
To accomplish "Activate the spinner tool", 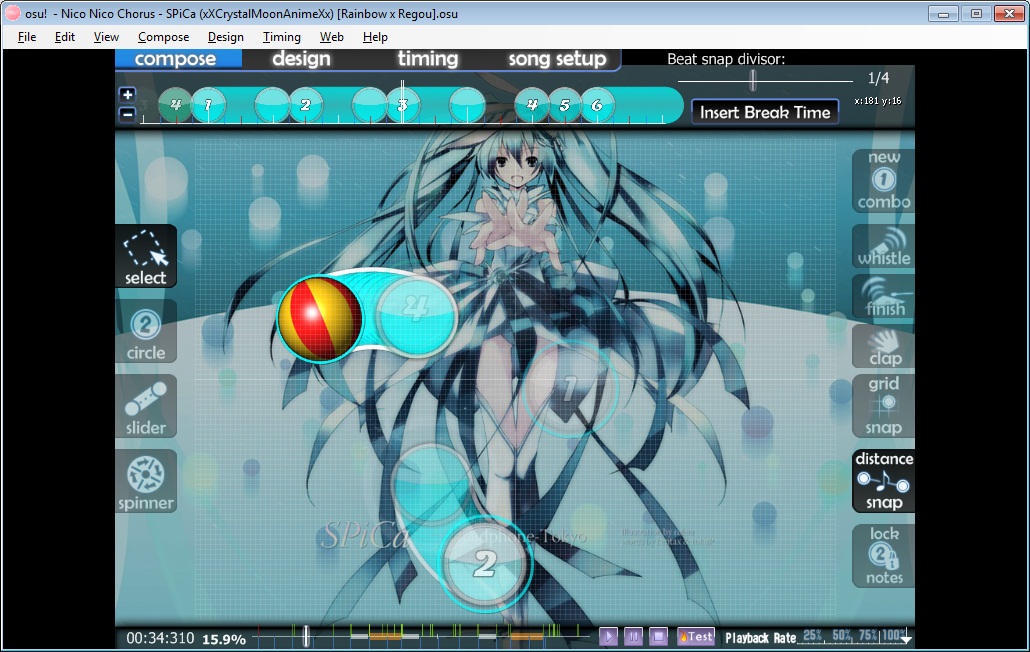I will [x=146, y=481].
